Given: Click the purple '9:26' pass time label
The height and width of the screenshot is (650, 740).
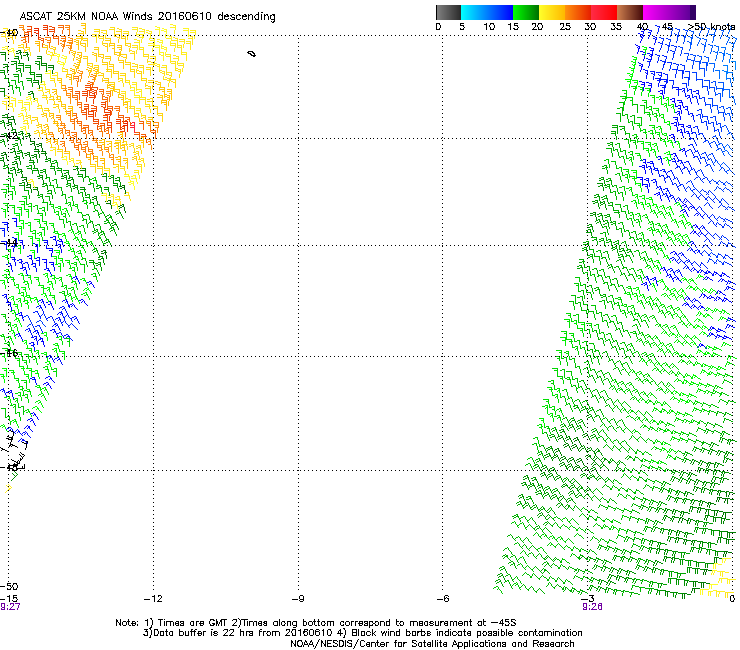Looking at the screenshot, I should tap(592, 607).
